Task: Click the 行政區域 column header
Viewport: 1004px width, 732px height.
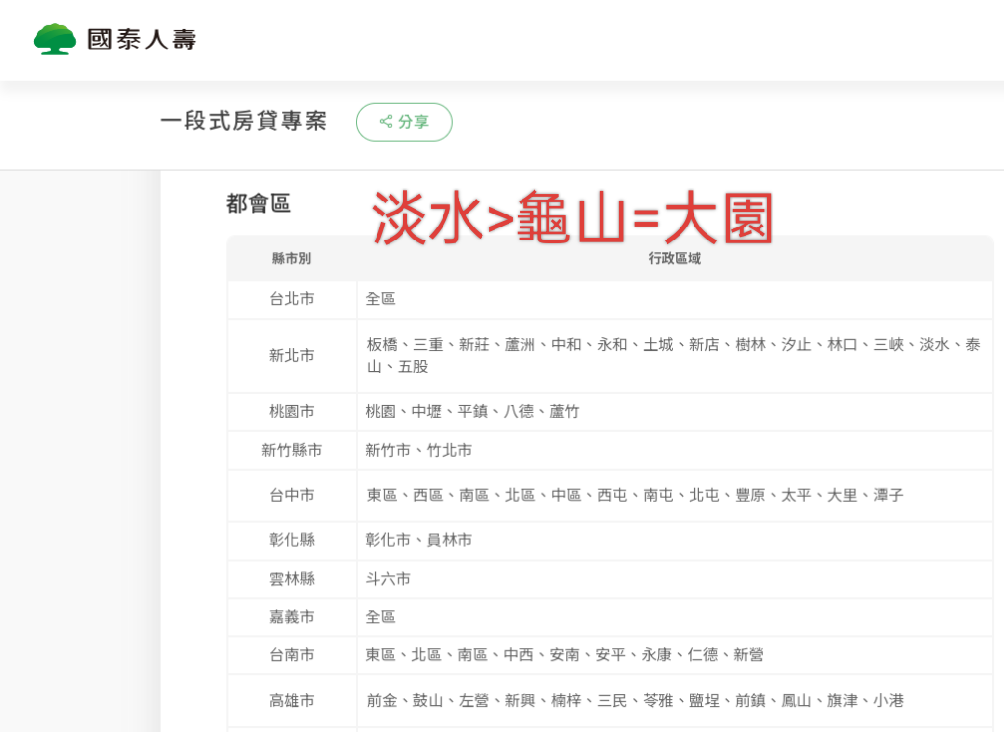Action: tap(674, 259)
